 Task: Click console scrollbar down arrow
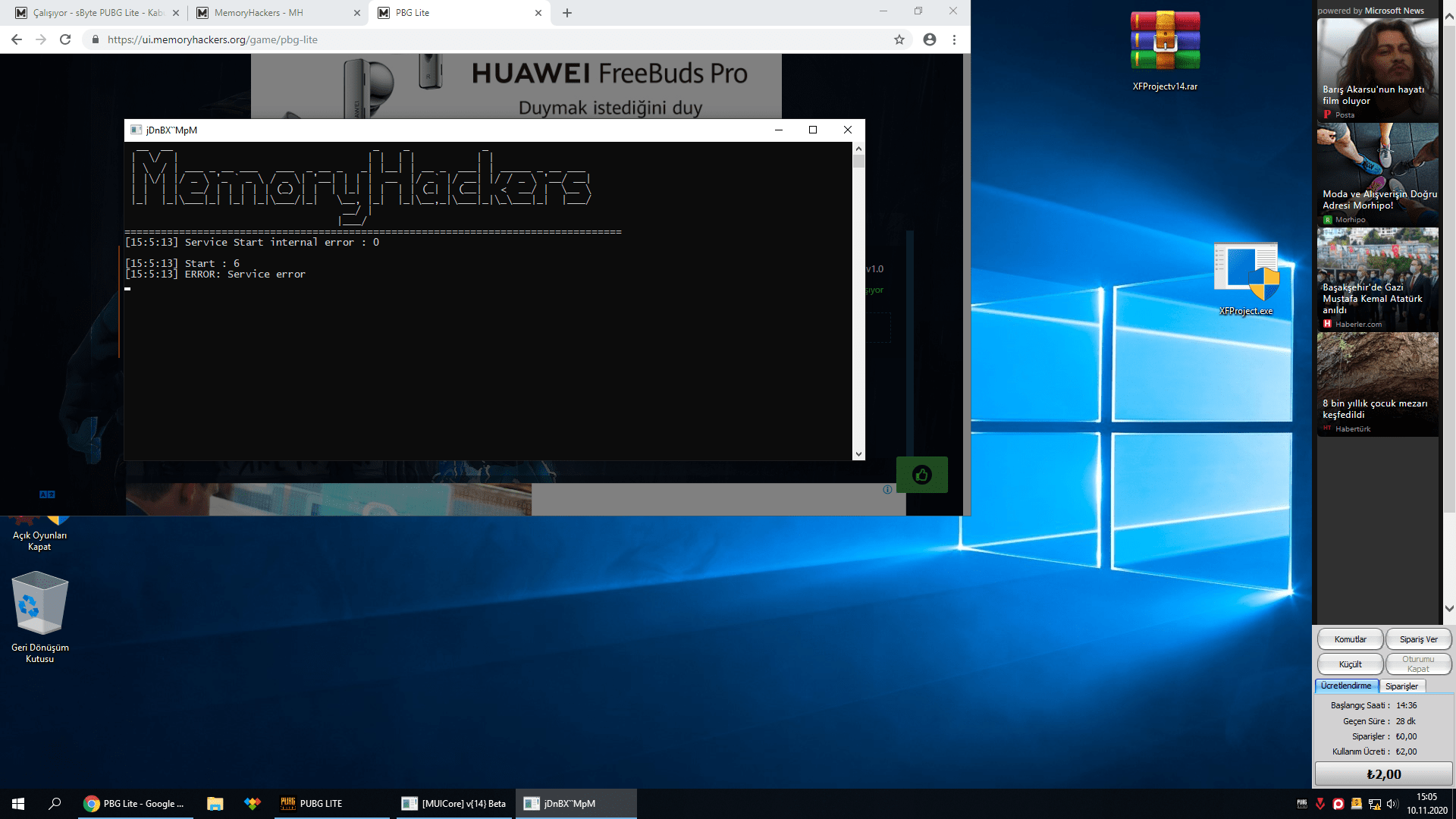click(858, 454)
